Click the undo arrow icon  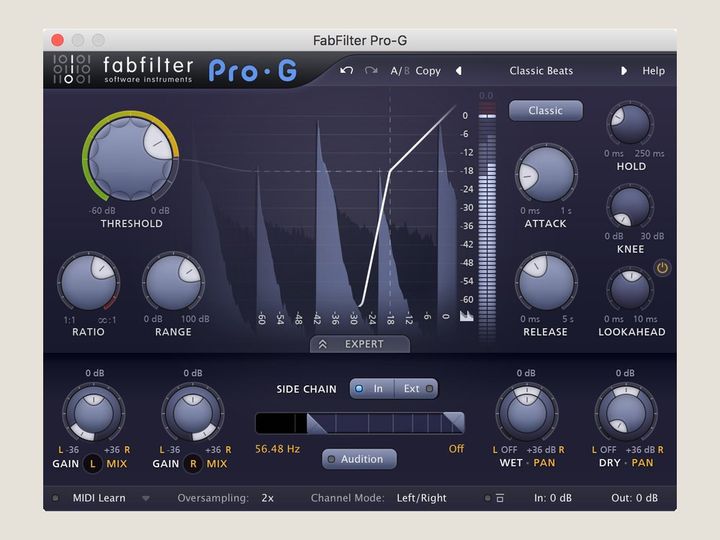[346, 70]
